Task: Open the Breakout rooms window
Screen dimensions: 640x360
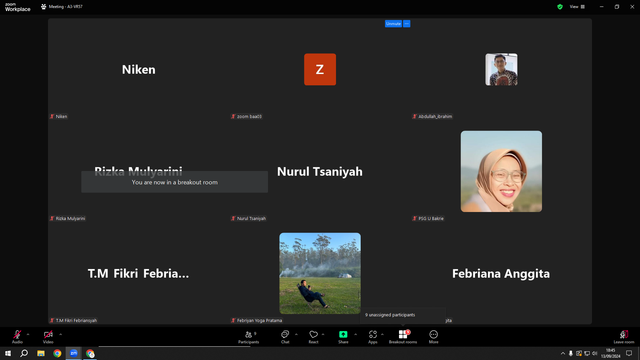Action: (x=403, y=337)
